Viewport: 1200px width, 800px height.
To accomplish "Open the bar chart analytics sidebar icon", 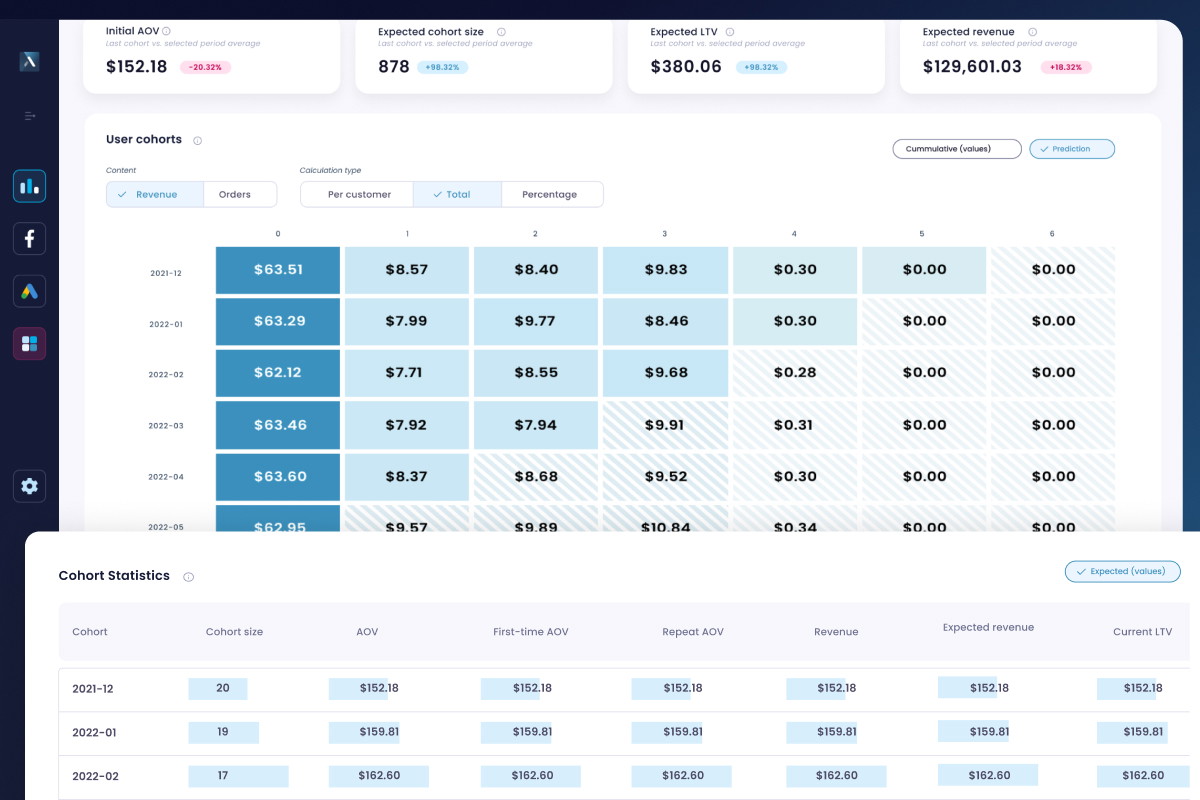I will 29,186.
